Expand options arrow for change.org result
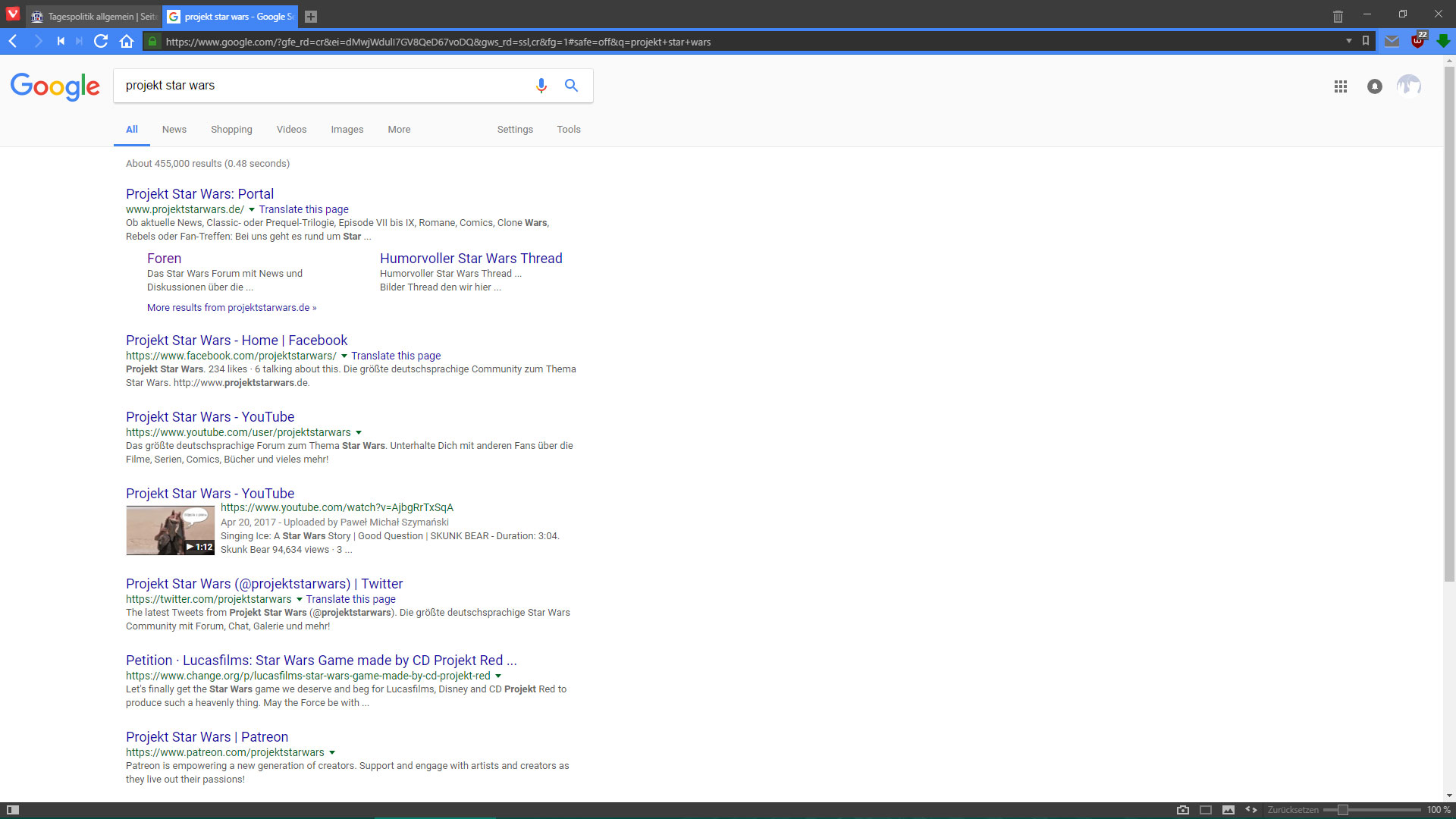Viewport: 1456px width, 819px height. (x=498, y=676)
